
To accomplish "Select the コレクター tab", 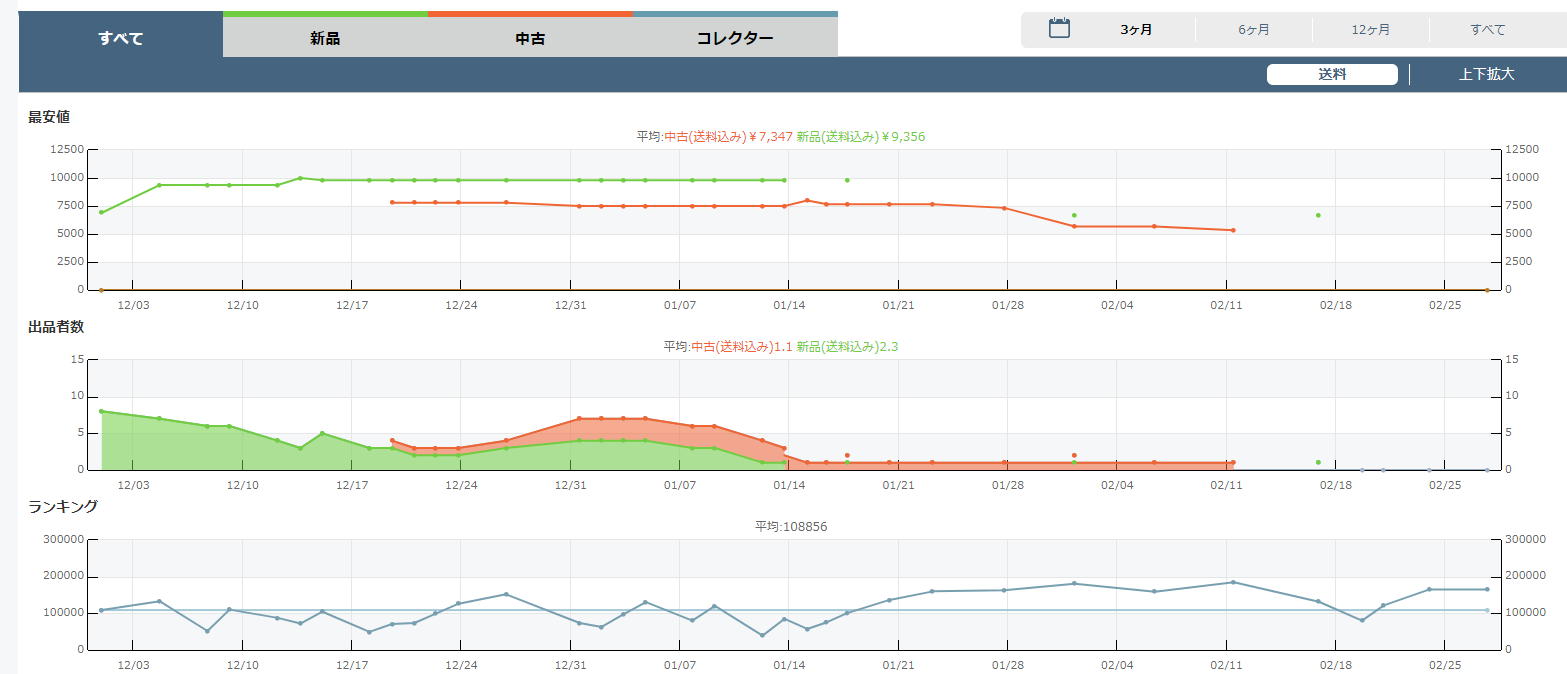I will click(735, 38).
